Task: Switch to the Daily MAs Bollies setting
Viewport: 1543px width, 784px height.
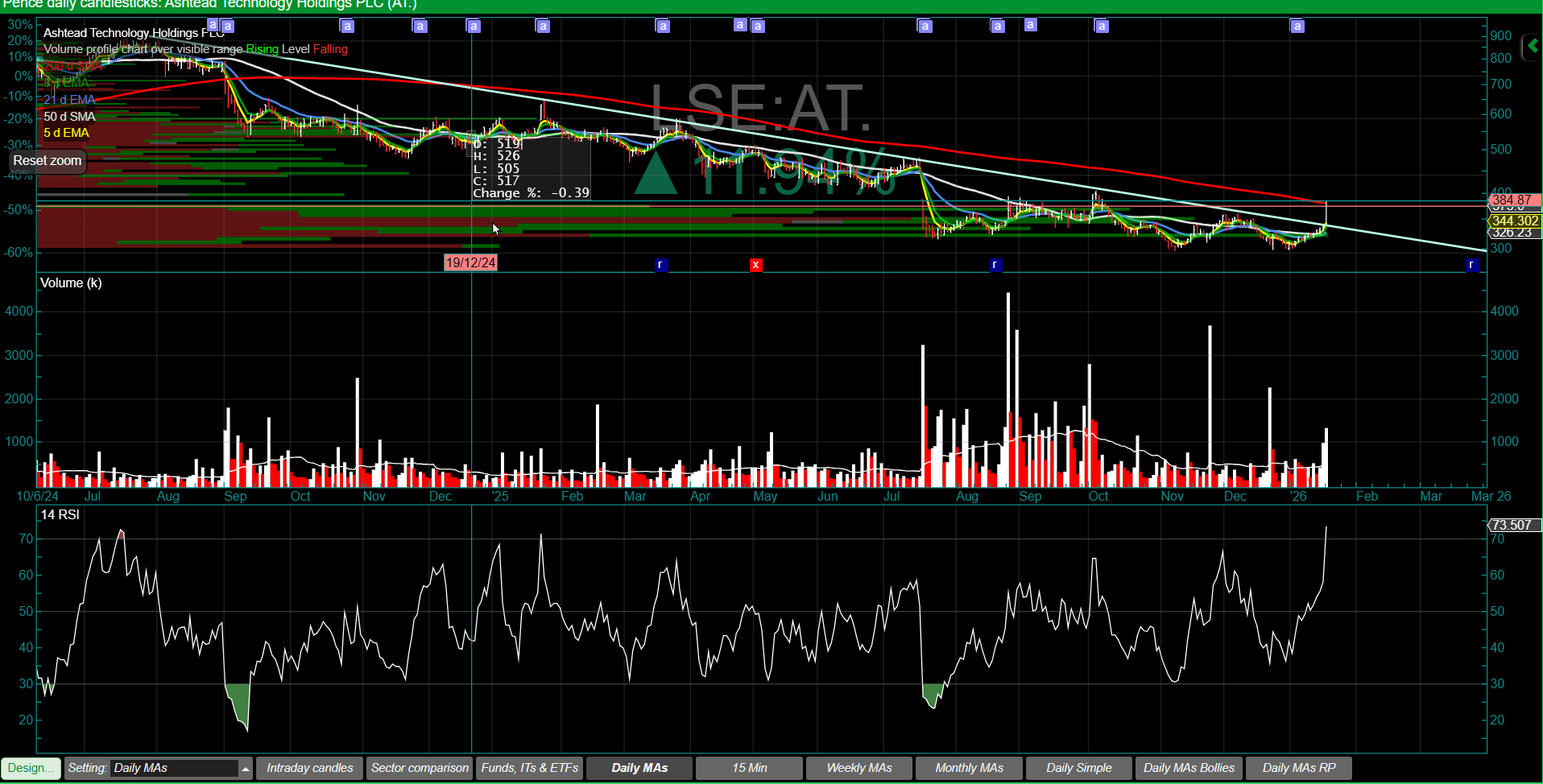Action: click(x=1189, y=768)
